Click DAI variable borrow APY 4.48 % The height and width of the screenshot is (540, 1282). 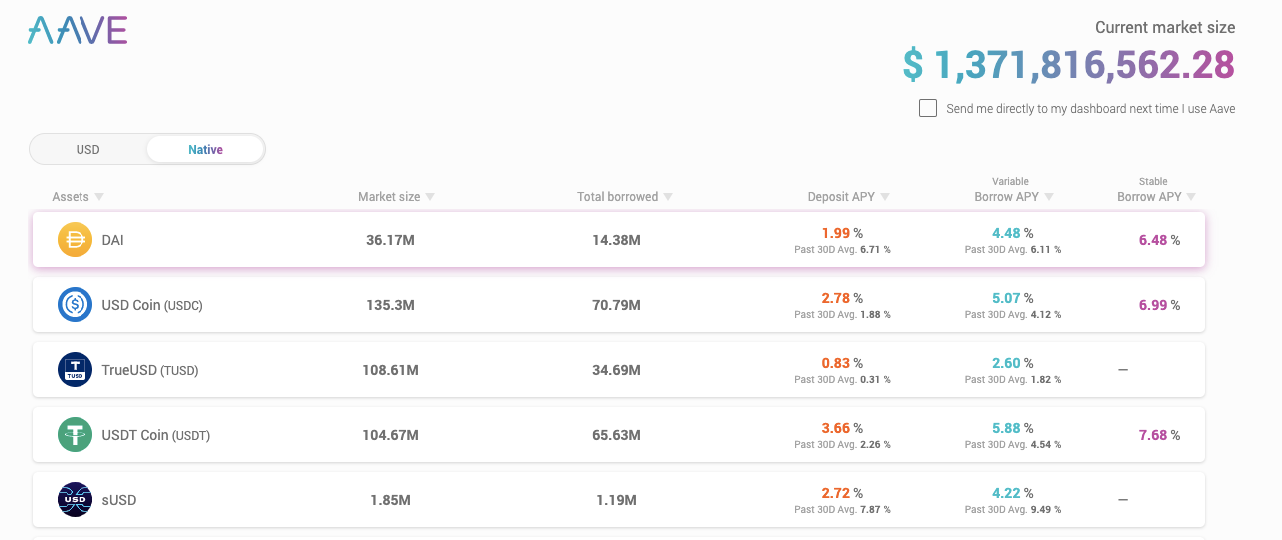(x=1013, y=233)
